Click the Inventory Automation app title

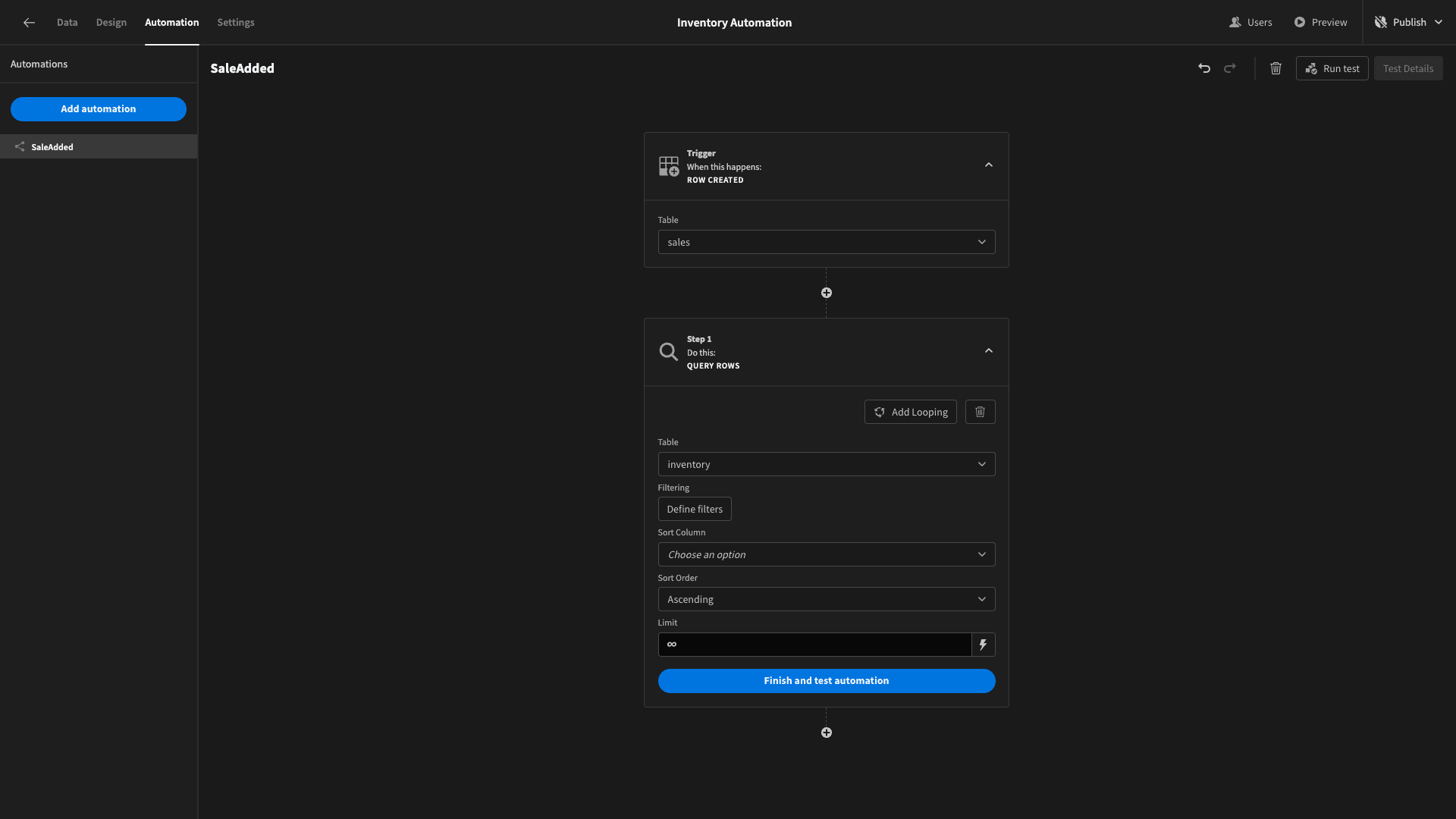click(734, 23)
